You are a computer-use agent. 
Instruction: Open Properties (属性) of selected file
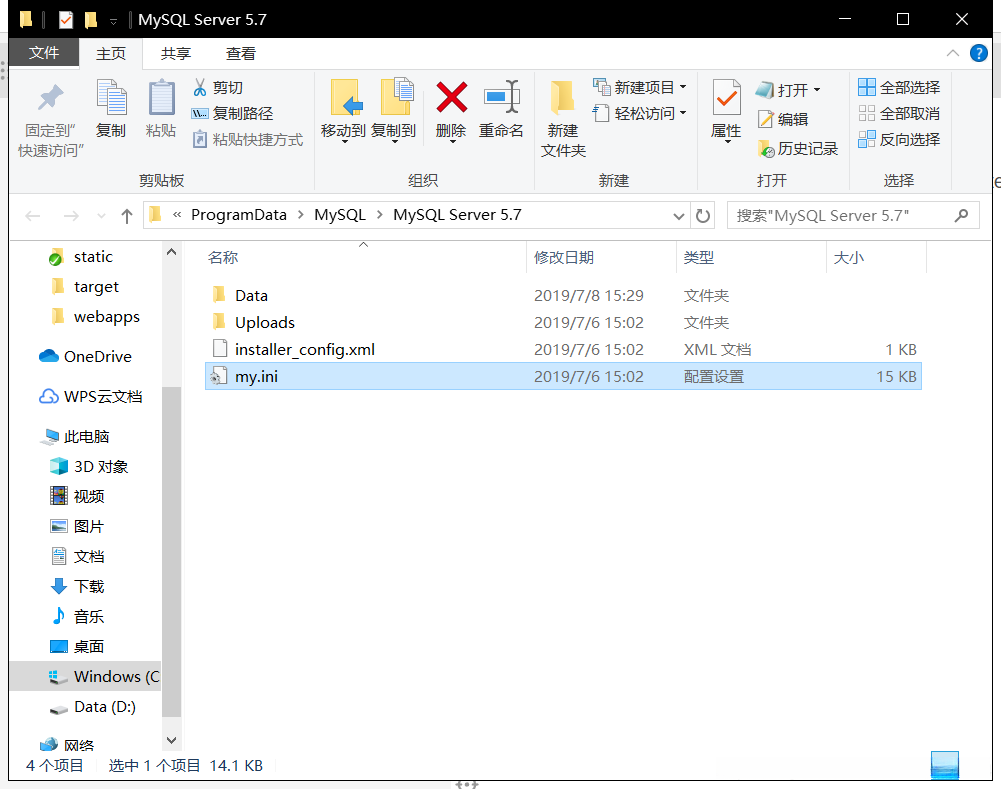pyautogui.click(x=726, y=111)
